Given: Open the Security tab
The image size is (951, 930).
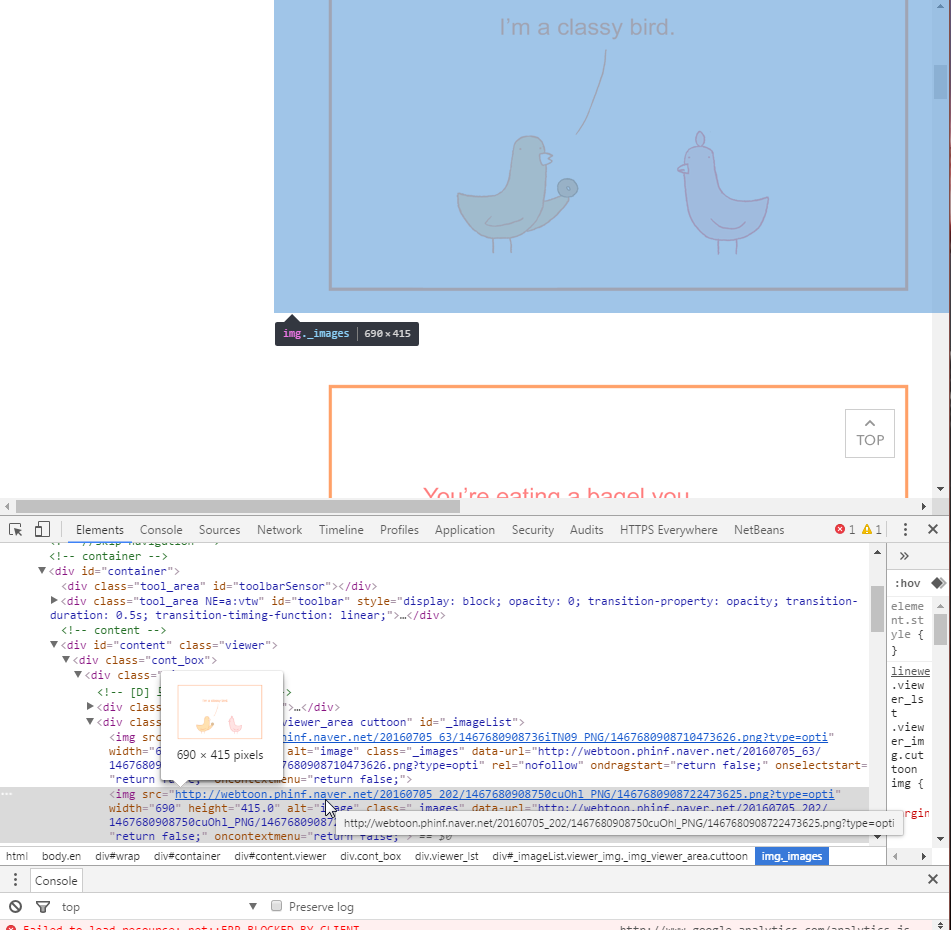Looking at the screenshot, I should [x=533, y=530].
